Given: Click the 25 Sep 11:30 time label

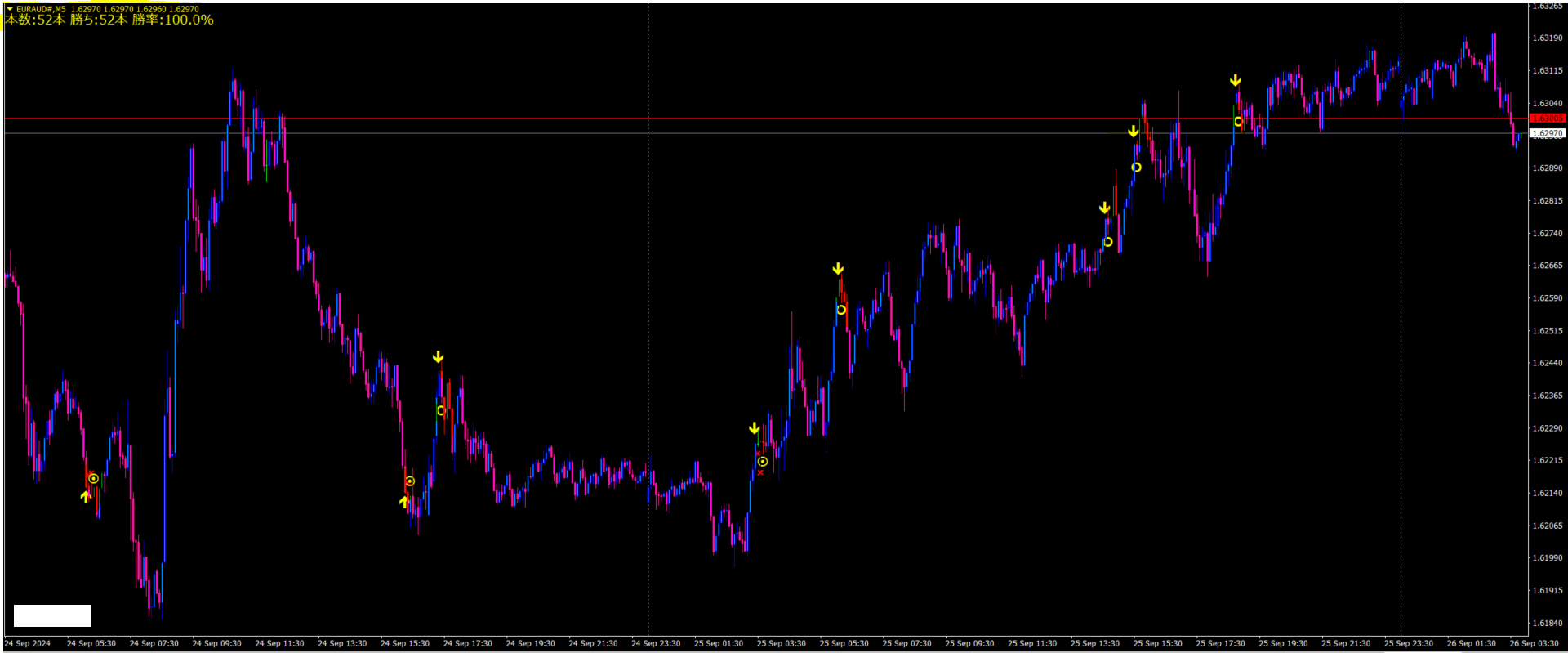Looking at the screenshot, I should tap(1032, 644).
